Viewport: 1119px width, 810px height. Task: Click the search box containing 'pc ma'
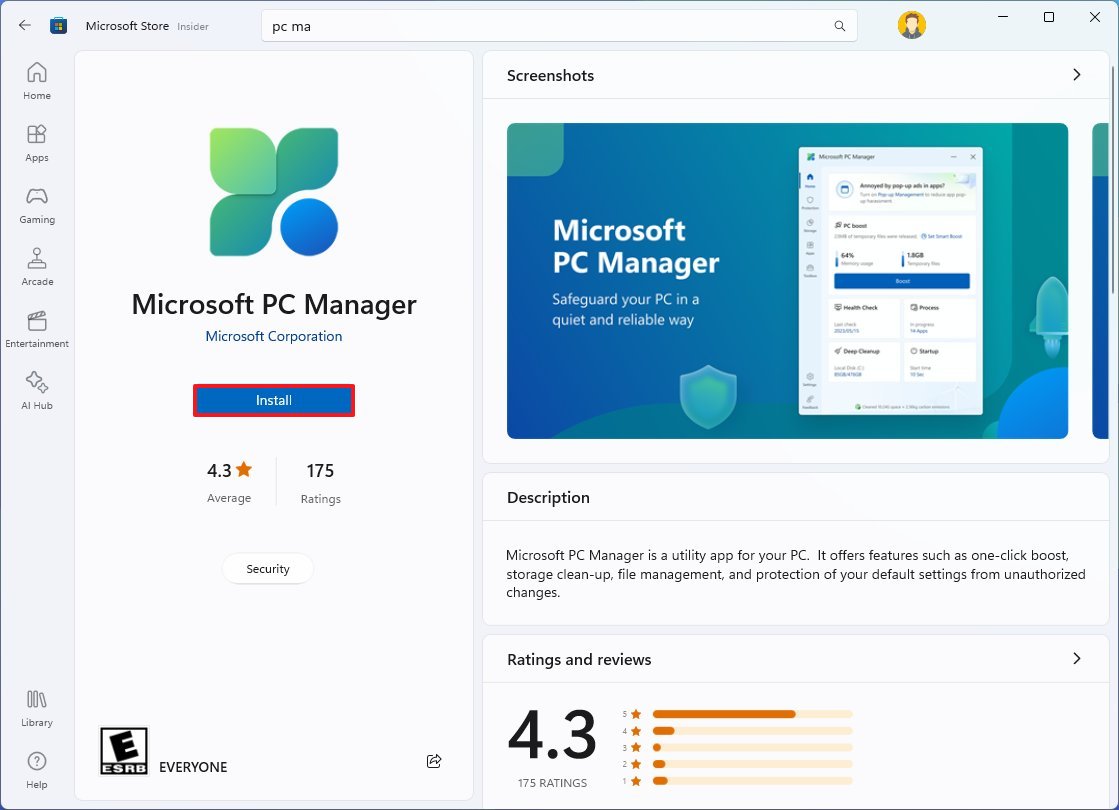point(559,26)
